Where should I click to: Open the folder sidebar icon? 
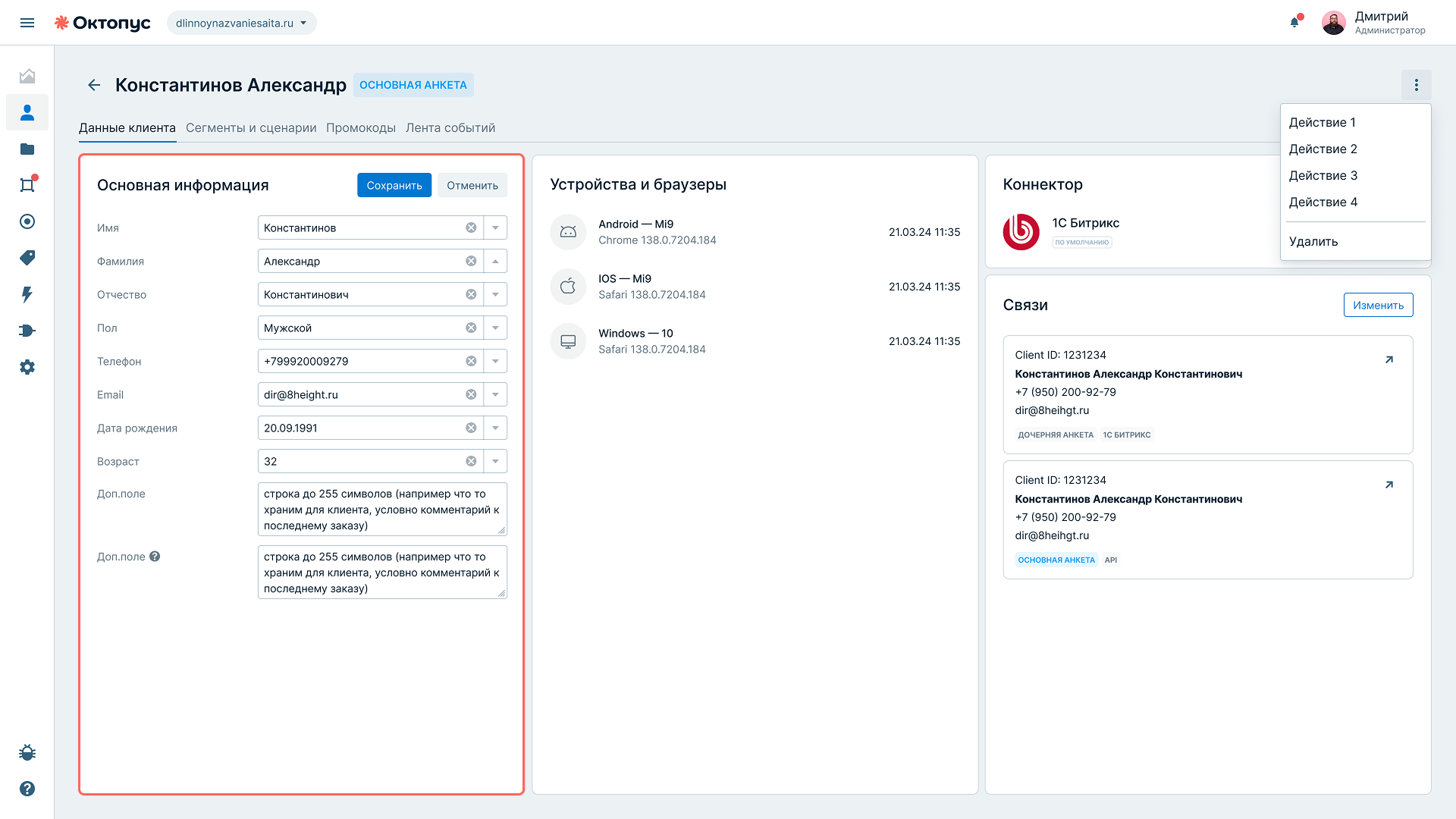coord(27,149)
